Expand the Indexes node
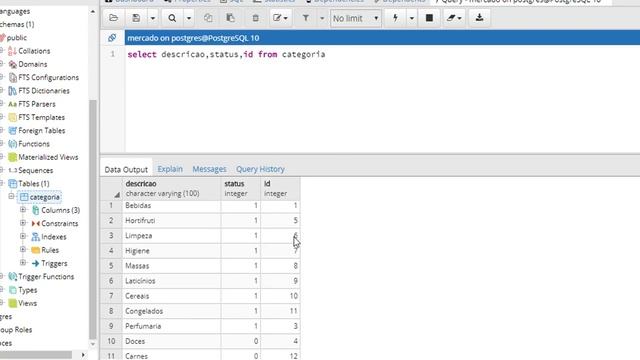The width and height of the screenshot is (640, 360). tap(23, 236)
